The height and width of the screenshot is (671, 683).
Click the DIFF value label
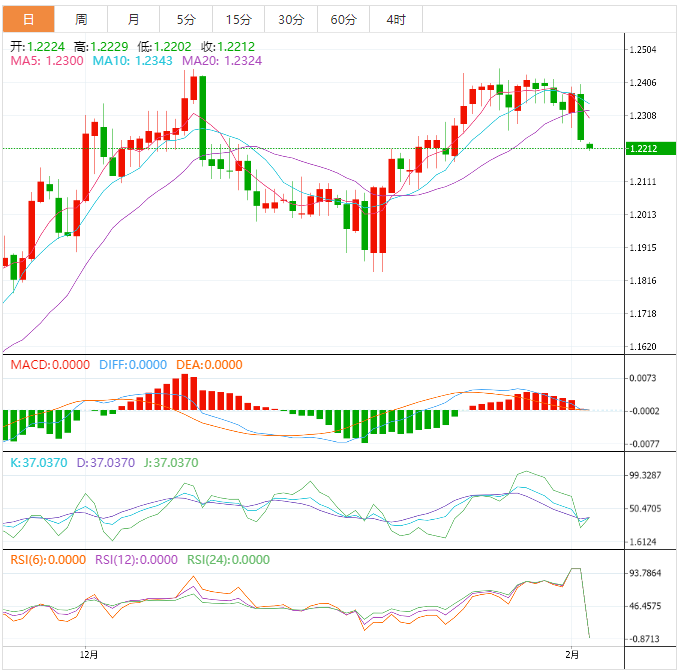[132, 365]
